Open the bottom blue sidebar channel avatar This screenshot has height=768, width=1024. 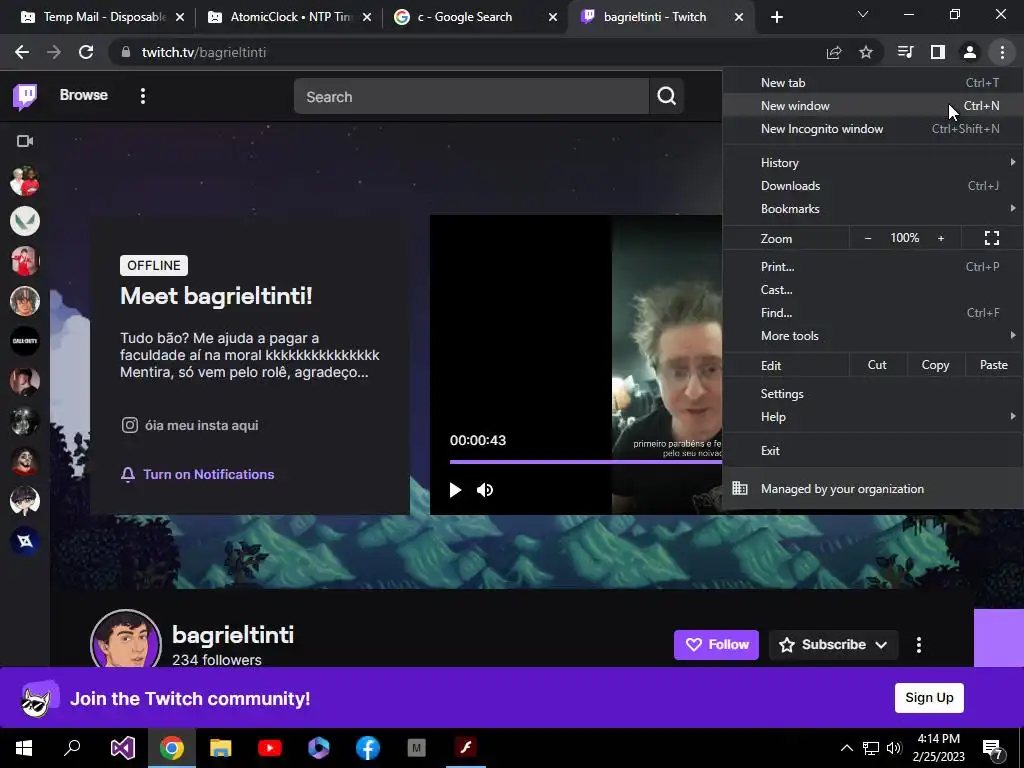point(25,541)
